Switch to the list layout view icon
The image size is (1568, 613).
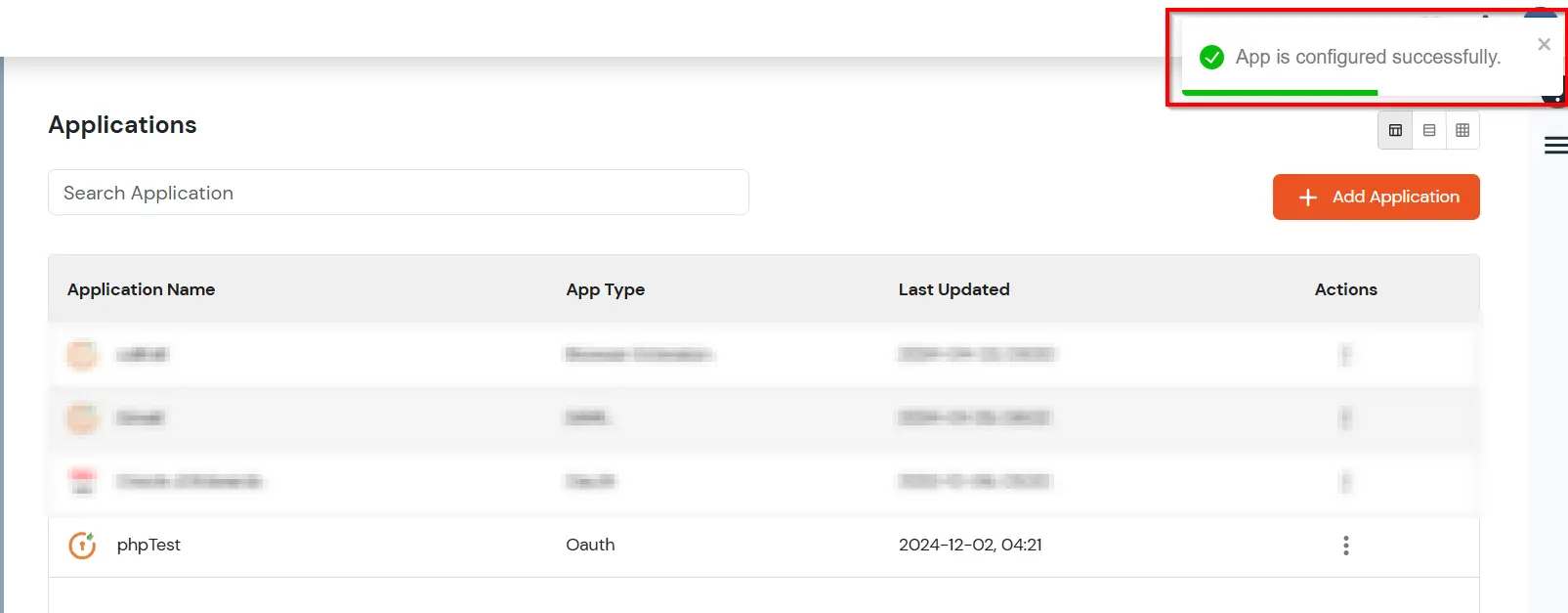(1429, 130)
